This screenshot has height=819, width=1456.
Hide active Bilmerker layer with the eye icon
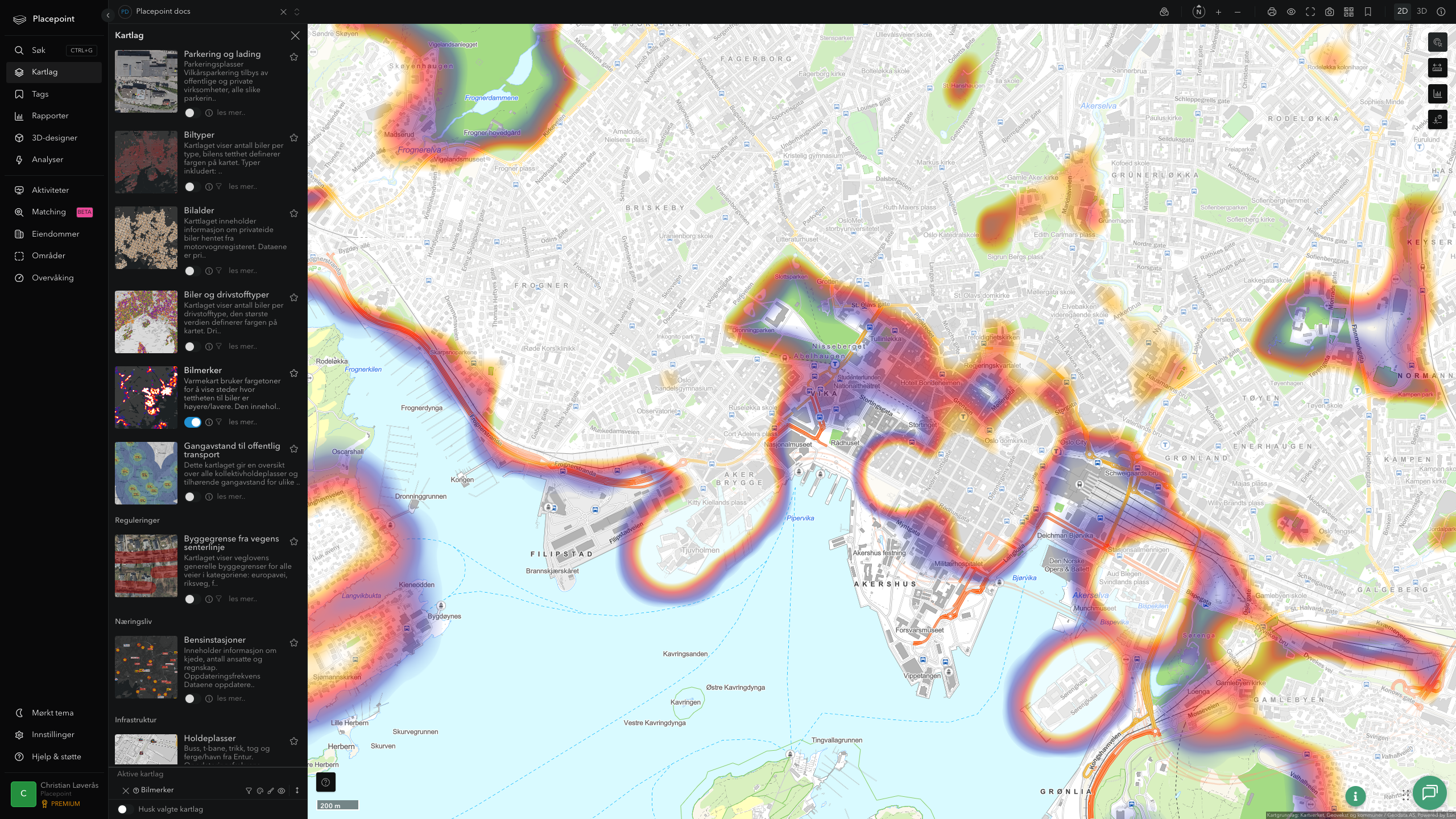(282, 791)
